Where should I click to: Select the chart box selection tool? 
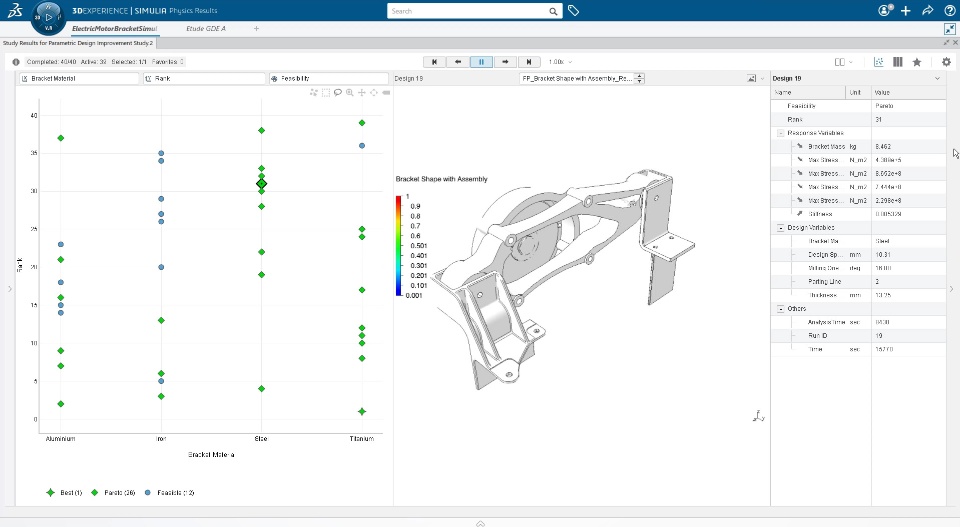click(326, 92)
